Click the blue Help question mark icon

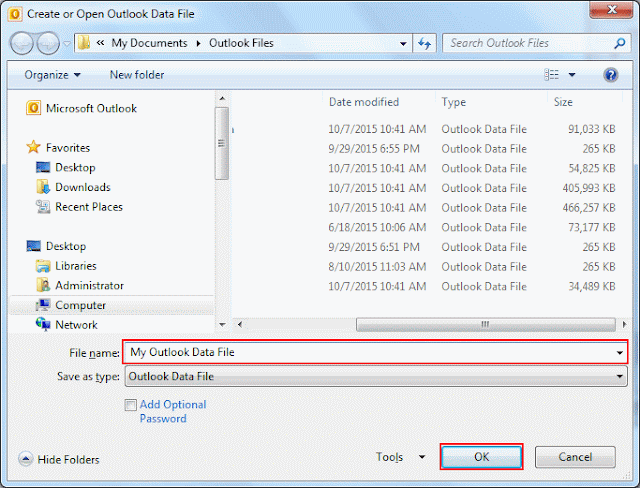coord(611,75)
